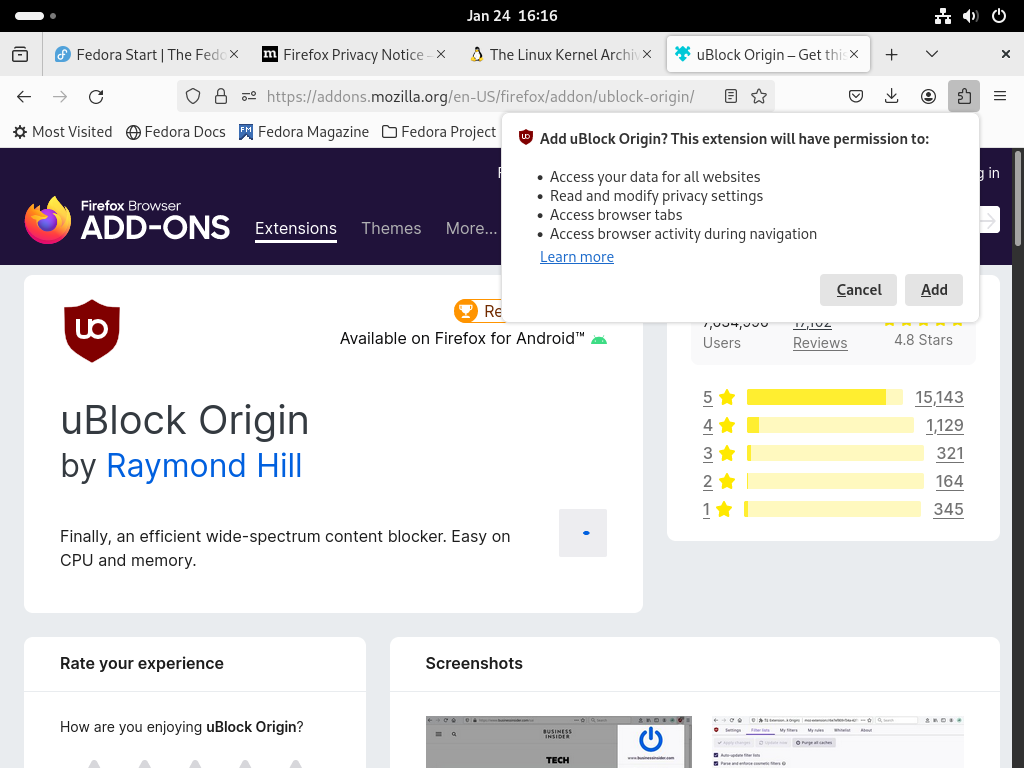Click the address bar URL
This screenshot has width=1024, height=768.
(480, 97)
